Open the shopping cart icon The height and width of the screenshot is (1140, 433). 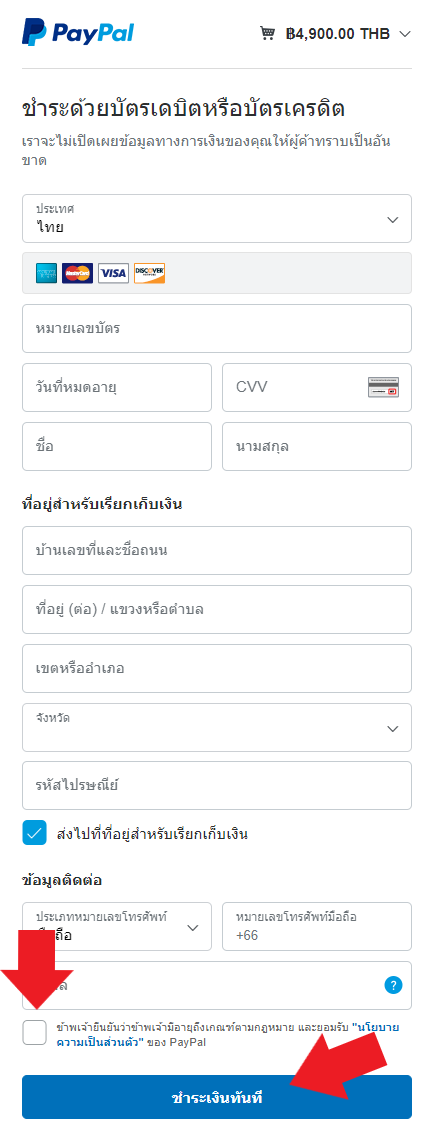pos(268,33)
